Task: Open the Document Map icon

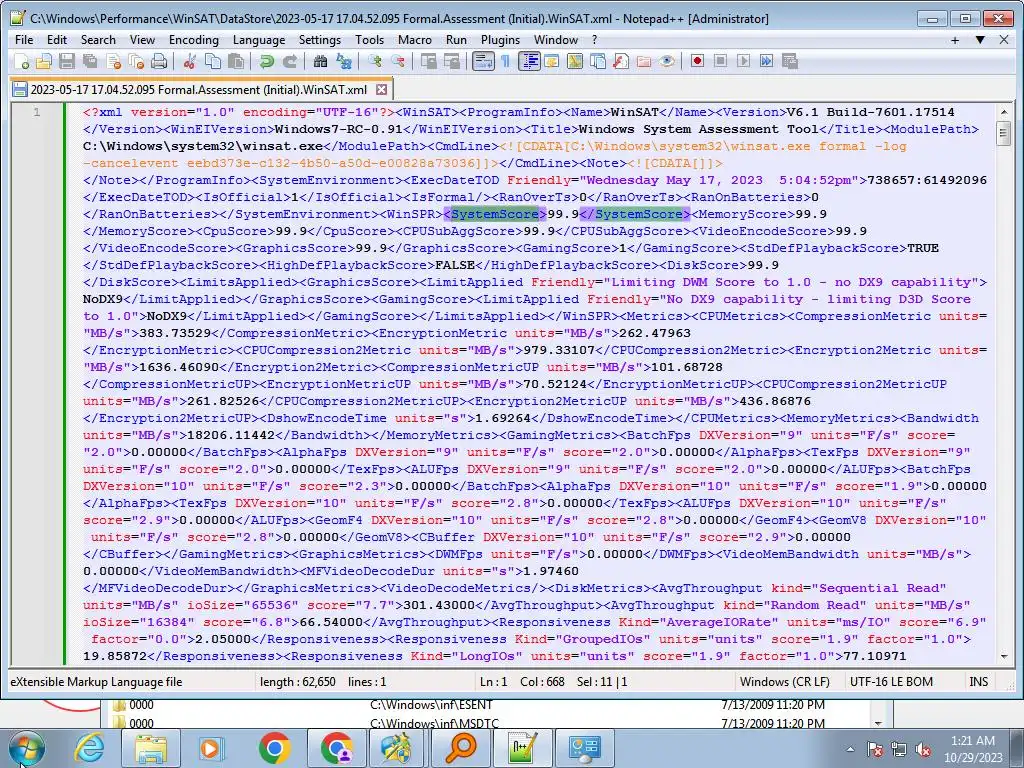Action: (575, 61)
